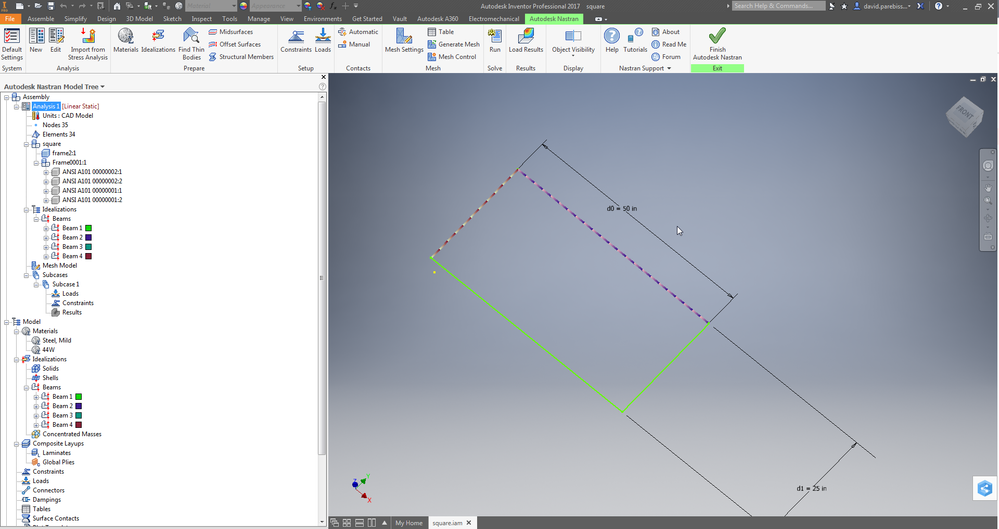Viewport: 999px width, 529px height.
Task: Collapse the Composite Layups node
Action: [x=17, y=444]
